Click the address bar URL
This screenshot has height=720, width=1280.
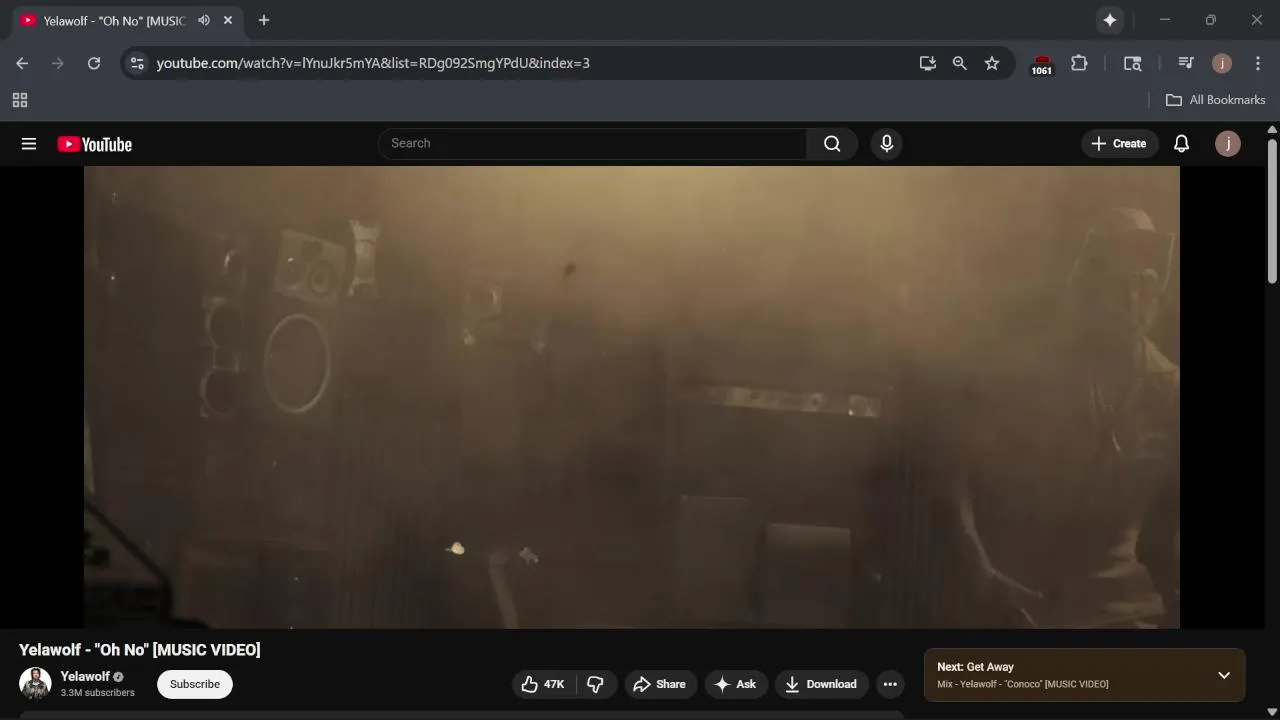[x=373, y=63]
